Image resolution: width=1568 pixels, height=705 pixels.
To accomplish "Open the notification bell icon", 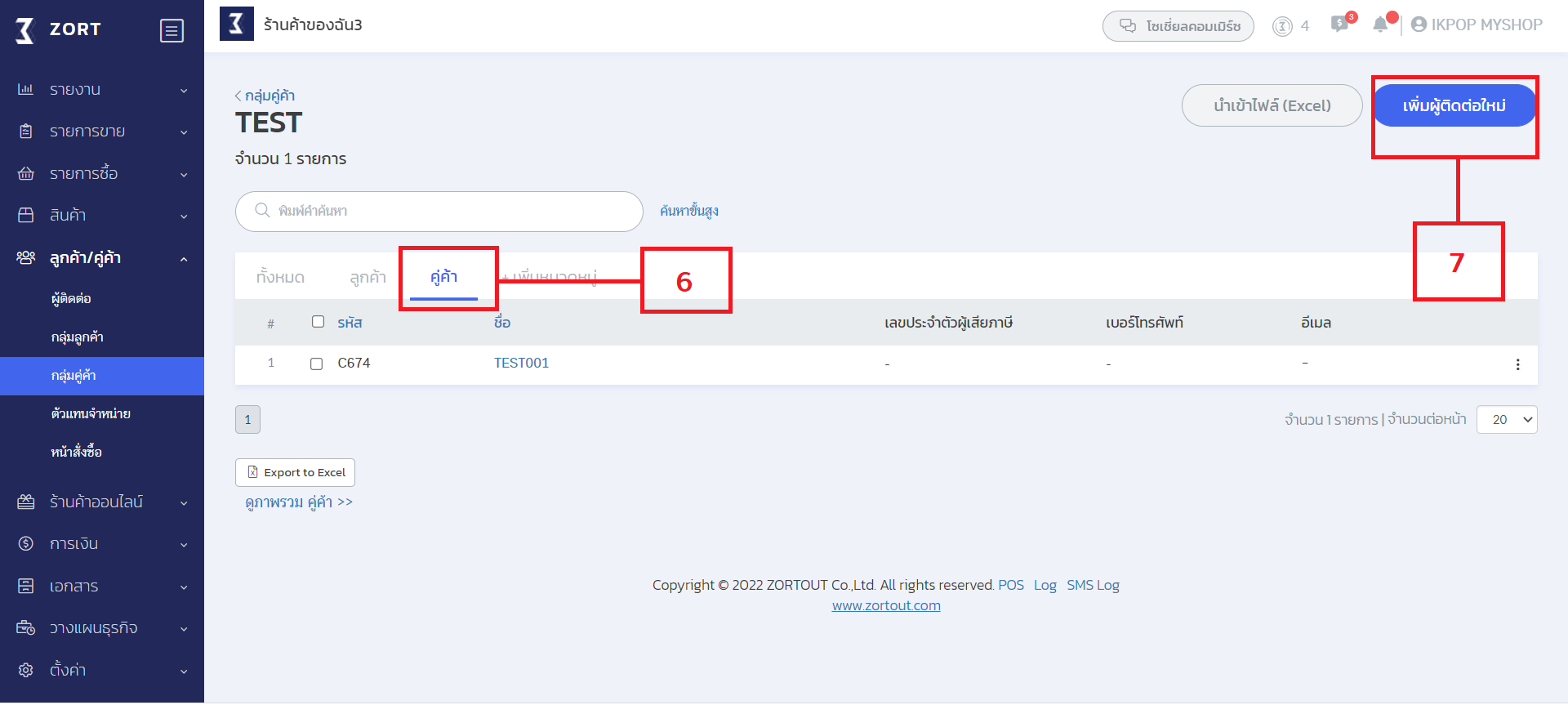I will point(1380,25).
